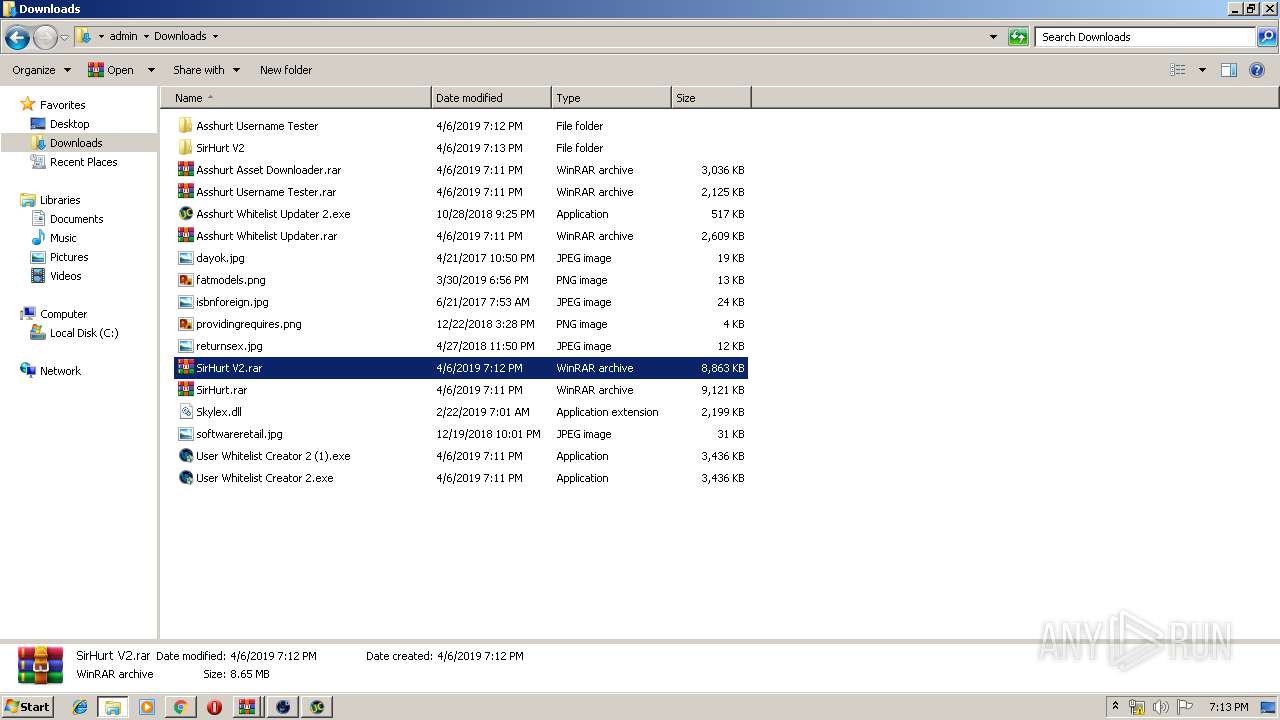Click the Help question mark icon
This screenshot has width=1280, height=720.
[x=1258, y=70]
